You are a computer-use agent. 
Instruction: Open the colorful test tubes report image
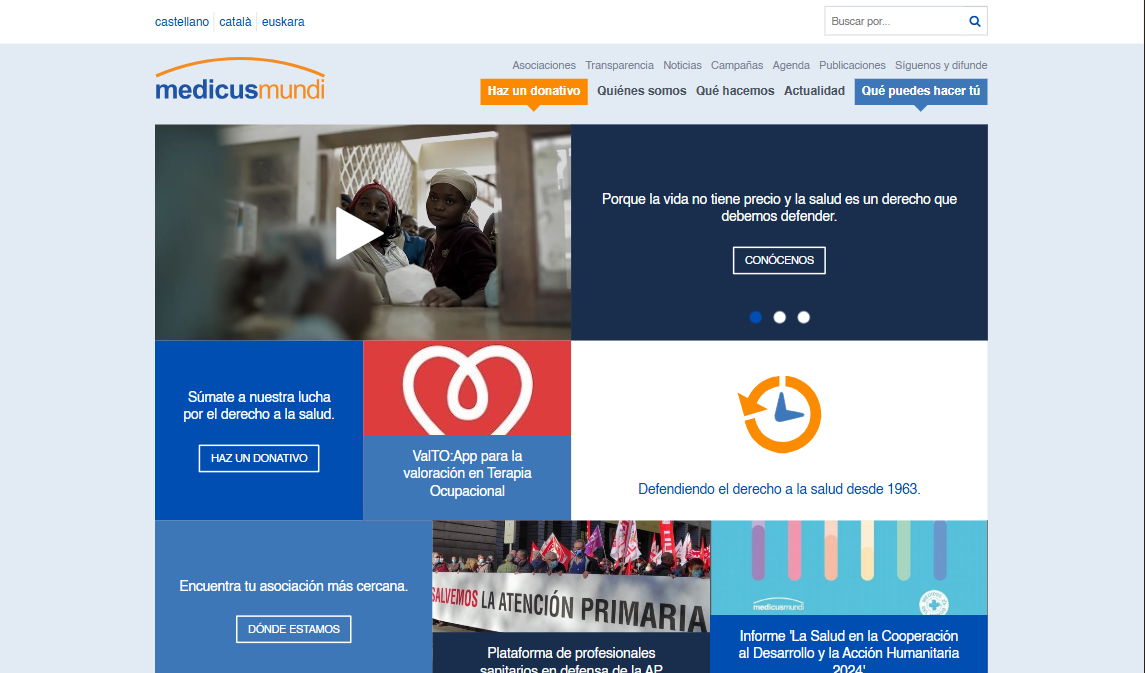[x=849, y=568]
